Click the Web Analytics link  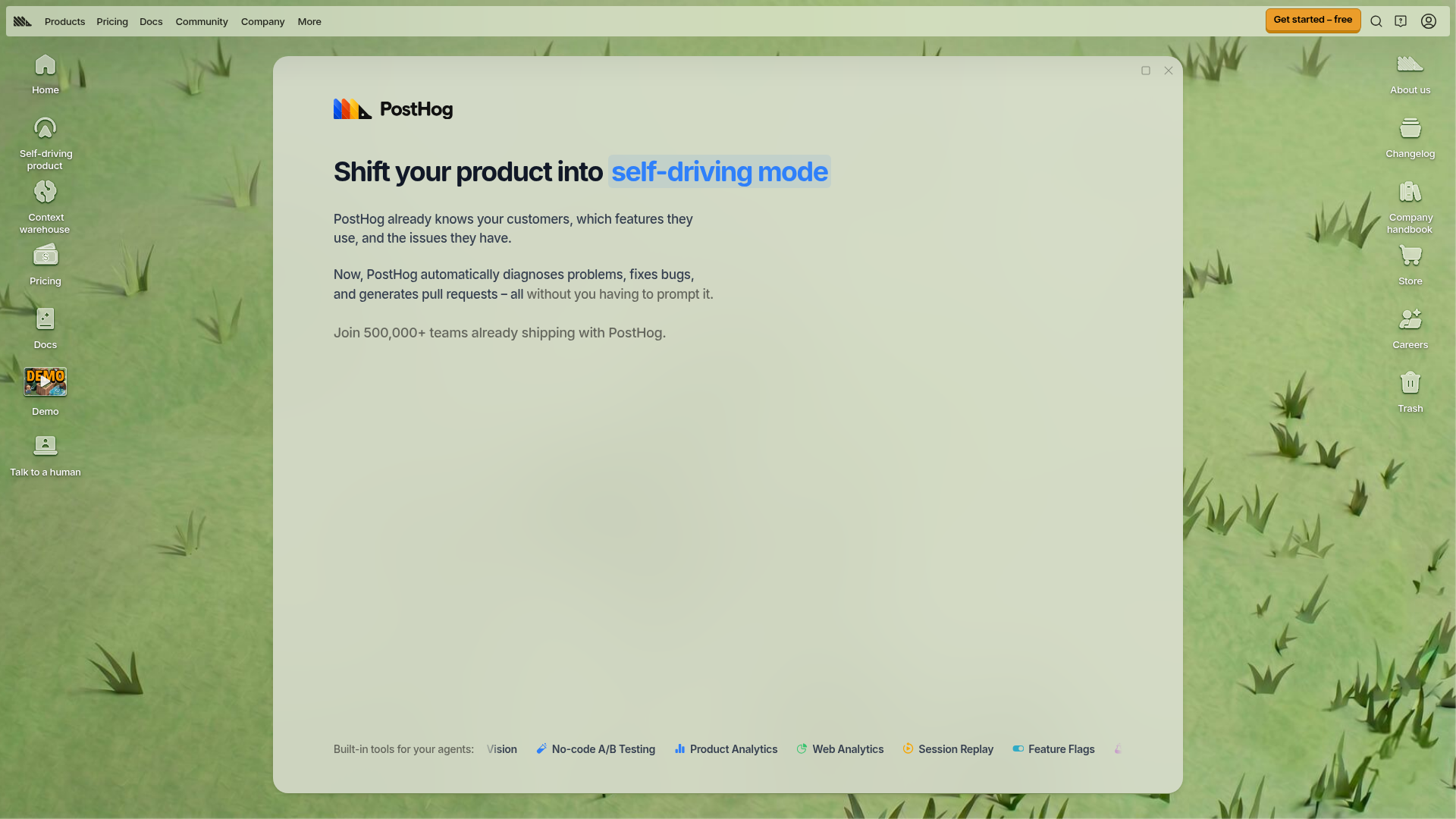[x=840, y=749]
